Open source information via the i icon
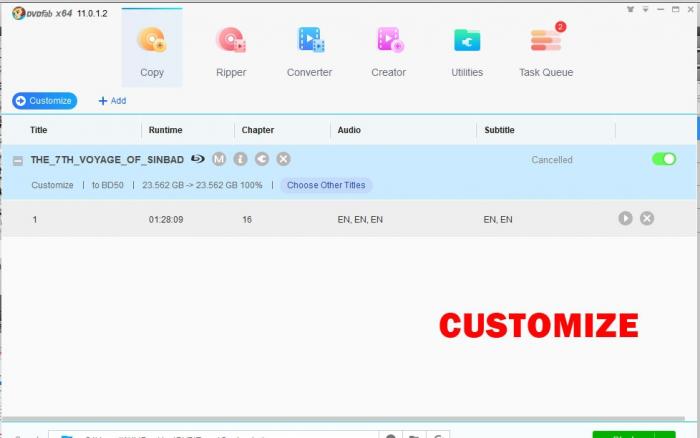Screen dimensions: 700x438 point(240,159)
